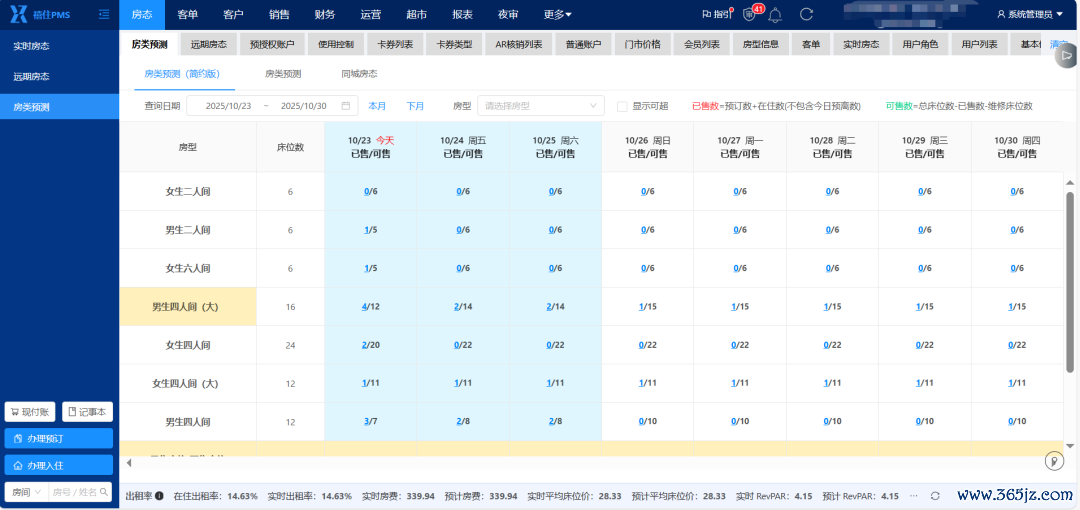Open the shield icon with 41 badge
The height and width of the screenshot is (510, 1080).
tap(749, 15)
